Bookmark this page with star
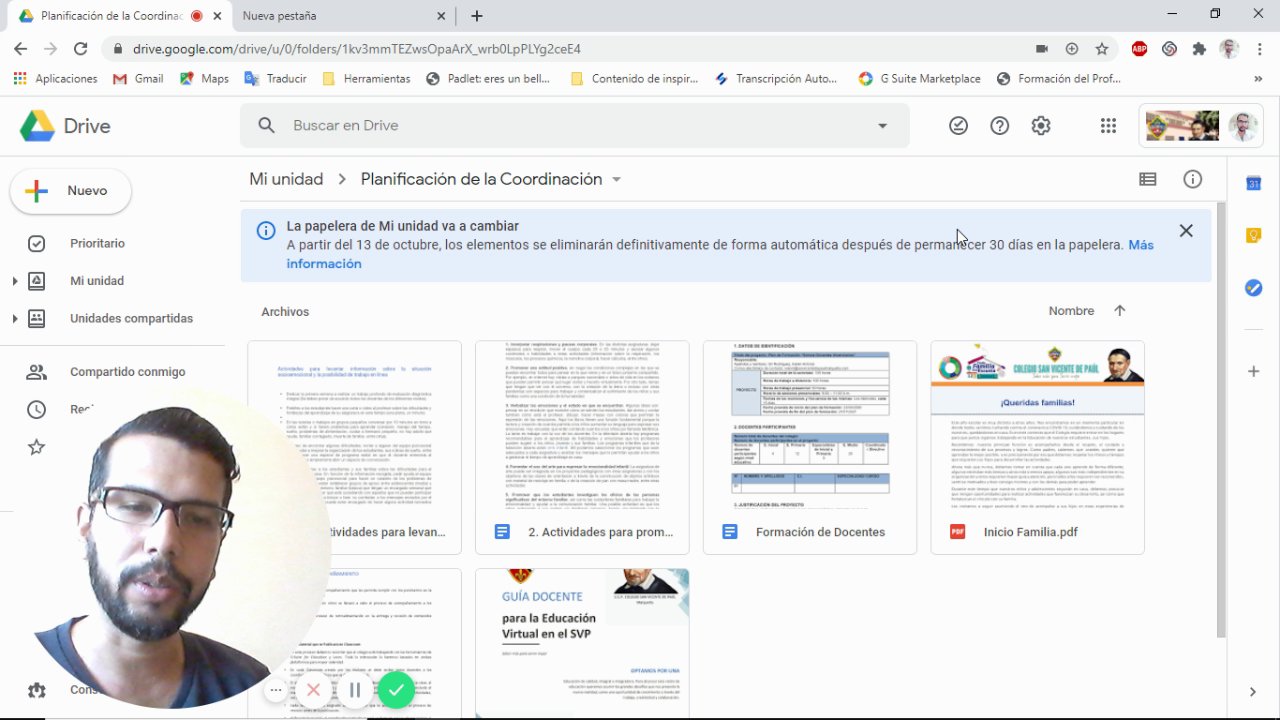The width and height of the screenshot is (1280, 720). pos(1102,48)
